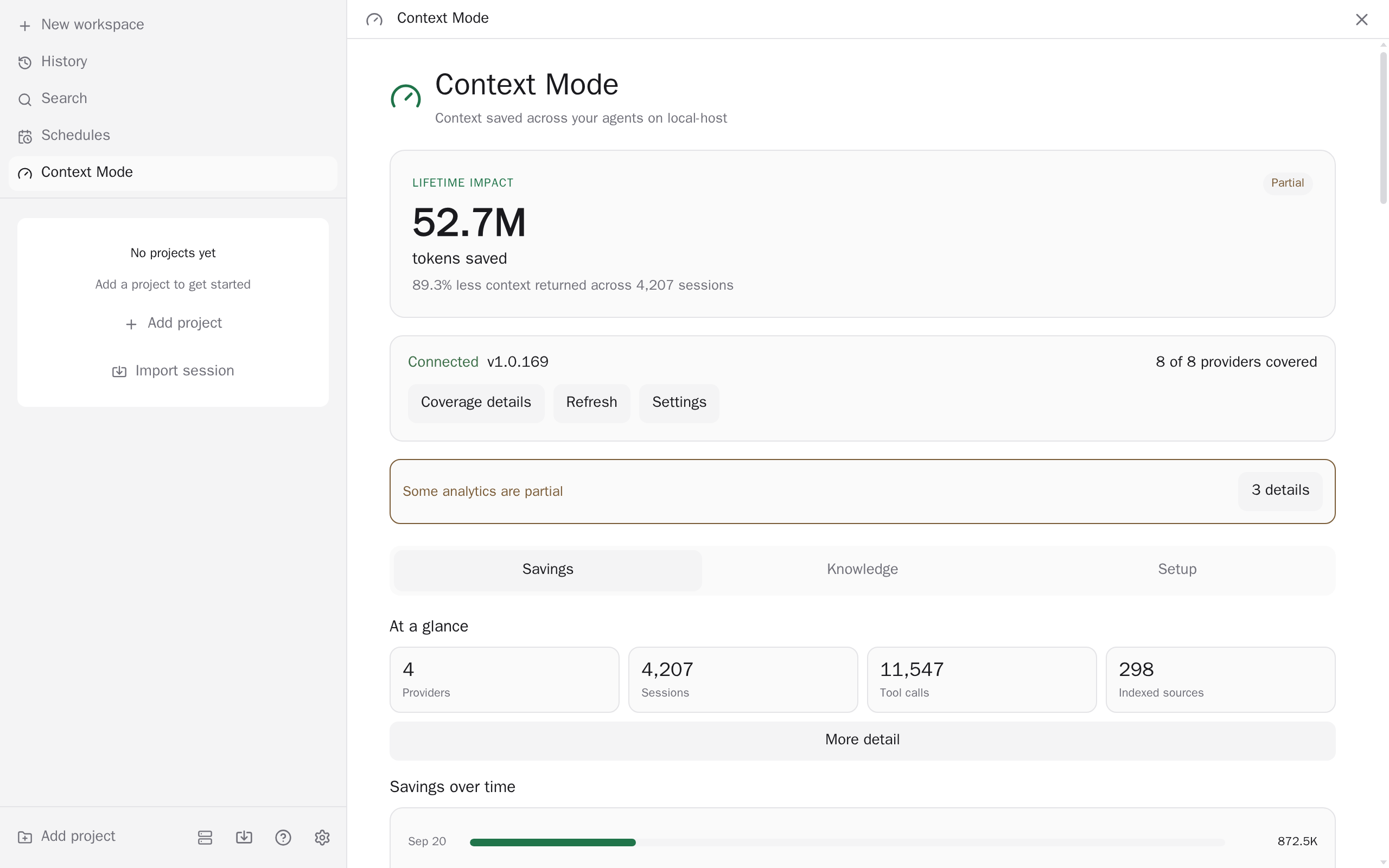Image resolution: width=1389 pixels, height=868 pixels.
Task: Click the History clock icon
Action: click(24, 62)
